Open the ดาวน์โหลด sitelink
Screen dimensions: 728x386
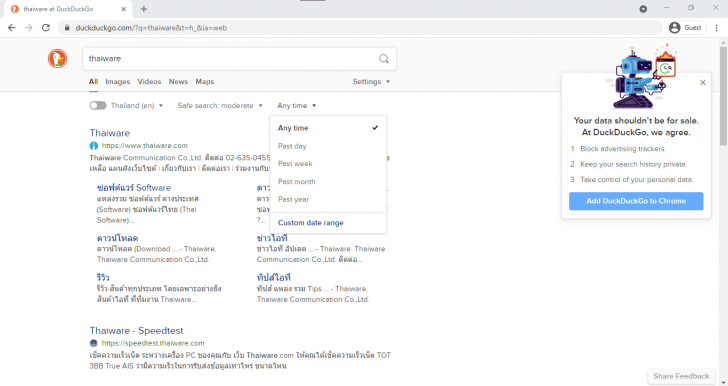click(x=117, y=238)
